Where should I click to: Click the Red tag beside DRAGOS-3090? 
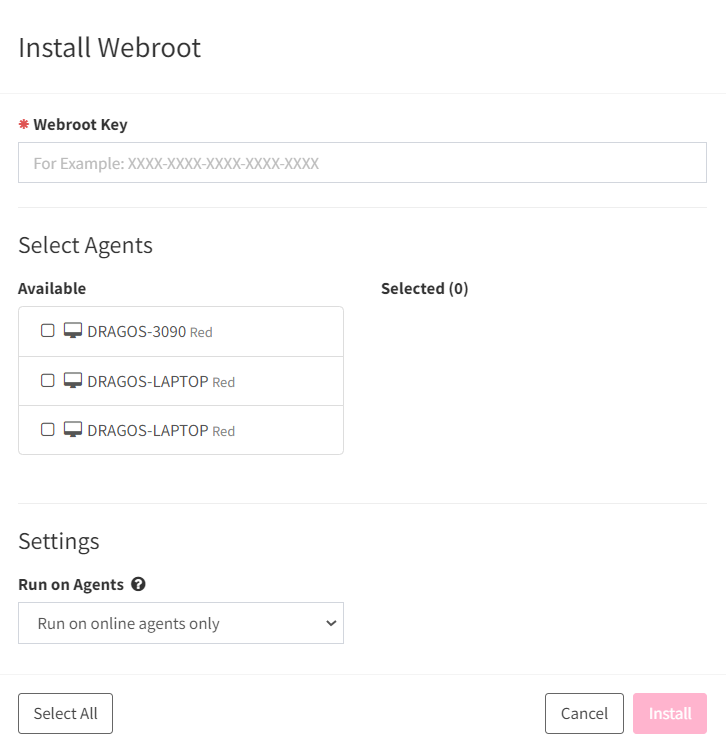tap(201, 332)
